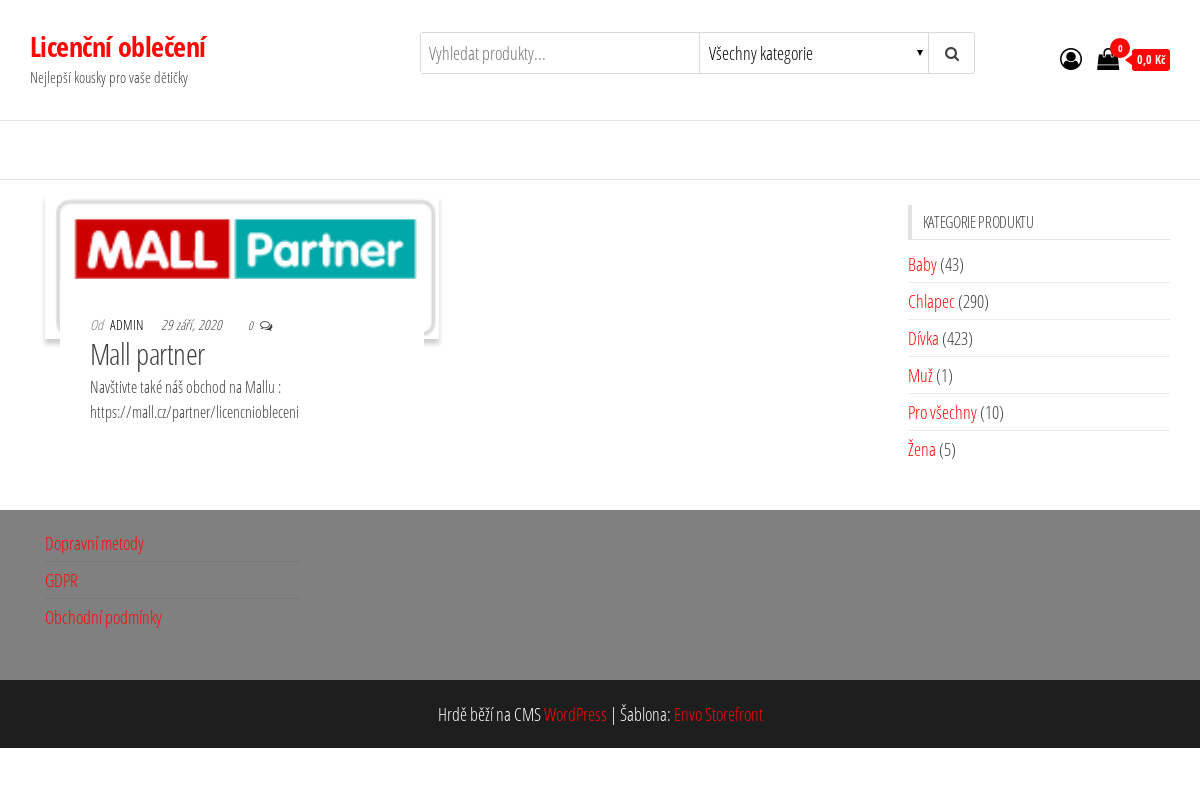Click the post date 29 září, 2020
Screen dimensions: 1200x800
click(x=191, y=325)
